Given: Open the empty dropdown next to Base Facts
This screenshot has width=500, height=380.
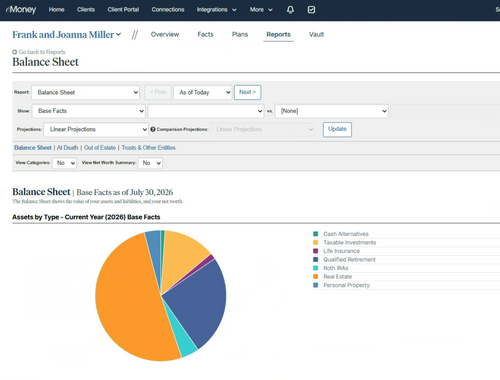Looking at the screenshot, I should tap(206, 111).
